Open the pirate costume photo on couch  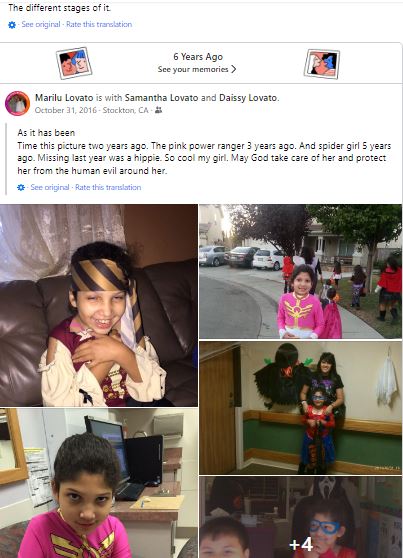[x=99, y=305]
